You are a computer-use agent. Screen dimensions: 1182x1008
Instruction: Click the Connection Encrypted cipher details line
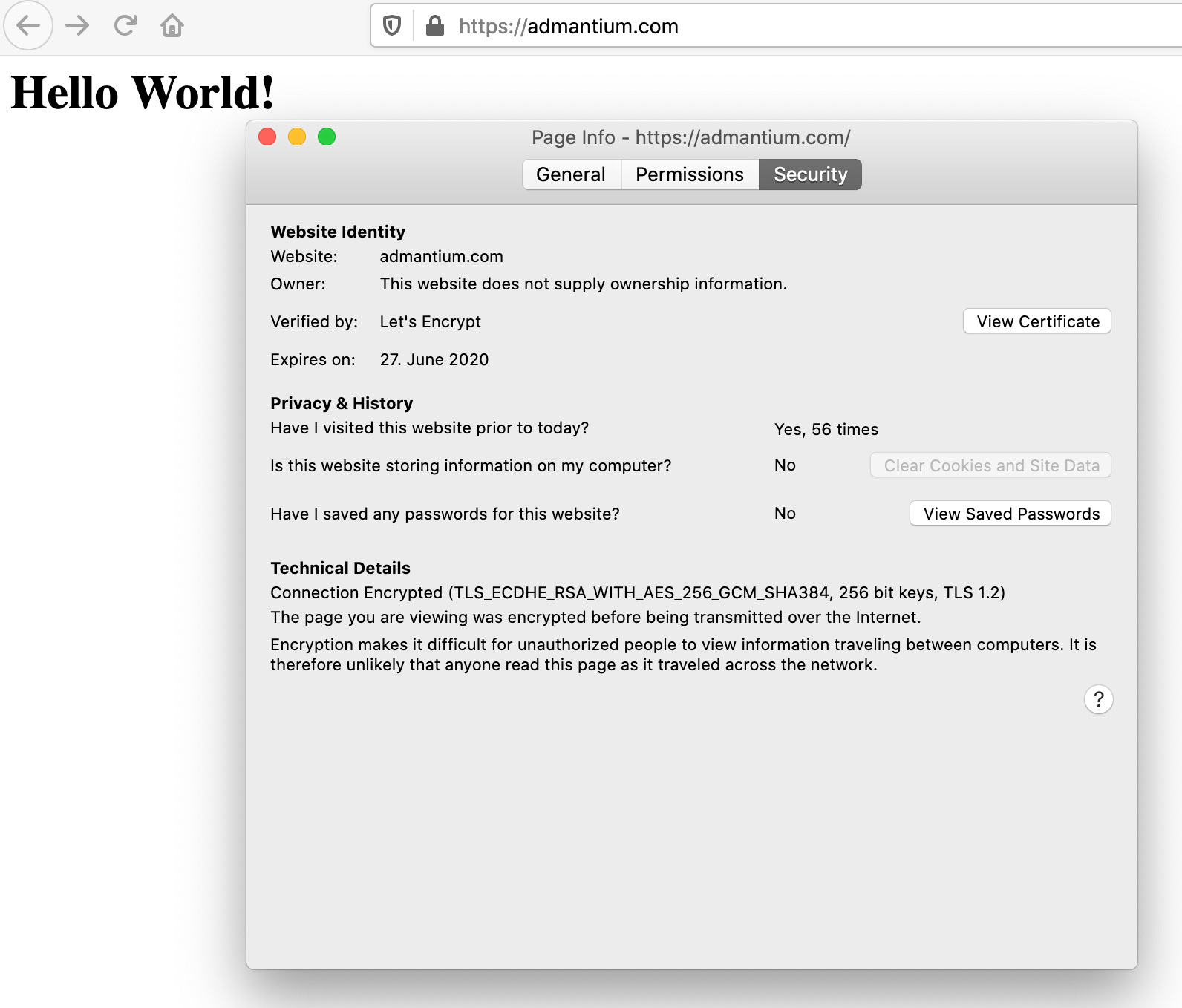click(x=638, y=593)
